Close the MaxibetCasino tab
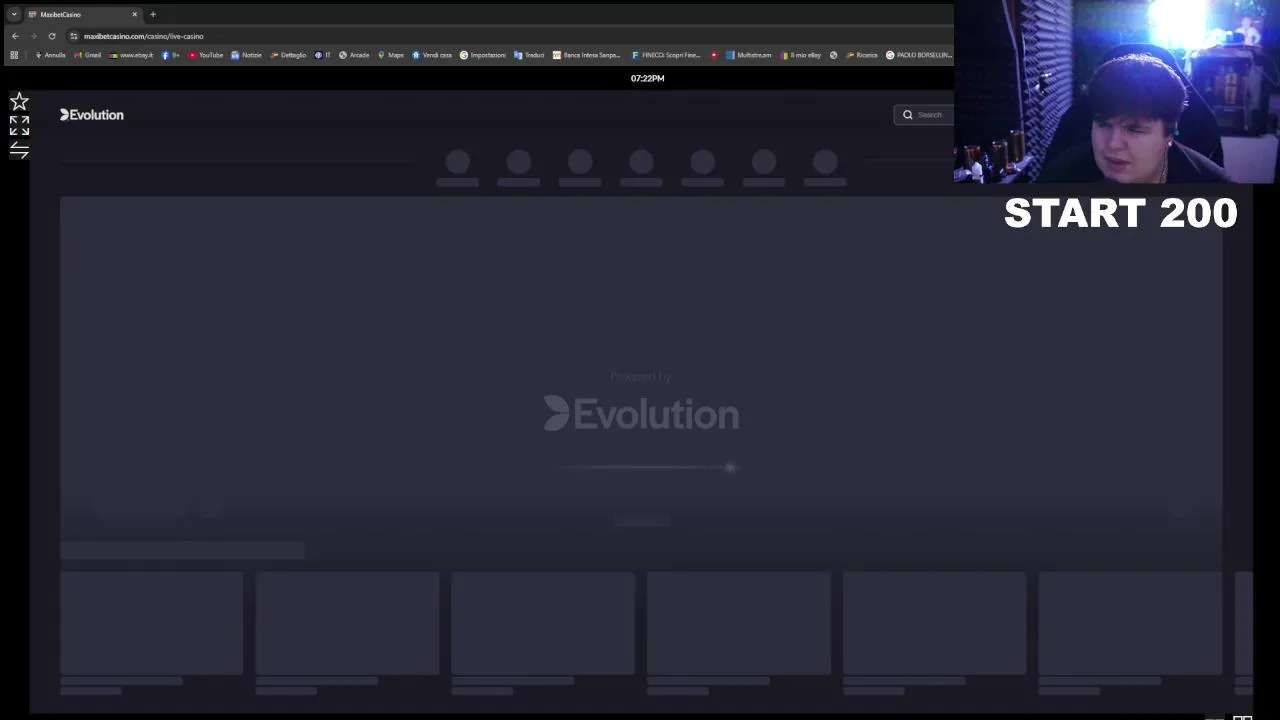Image resolution: width=1280 pixels, height=720 pixels. pos(134,14)
